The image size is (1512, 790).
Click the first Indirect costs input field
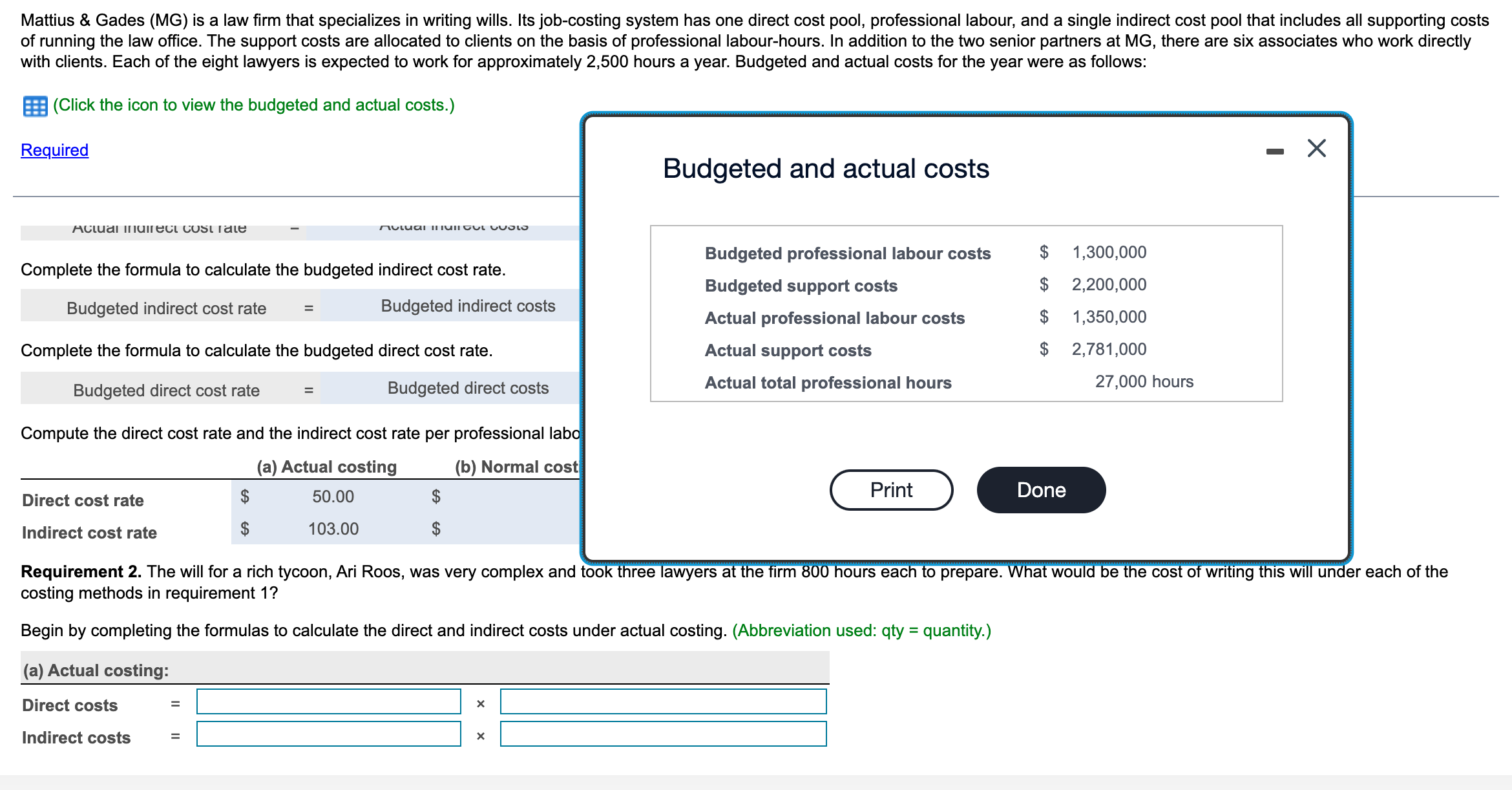(x=328, y=736)
